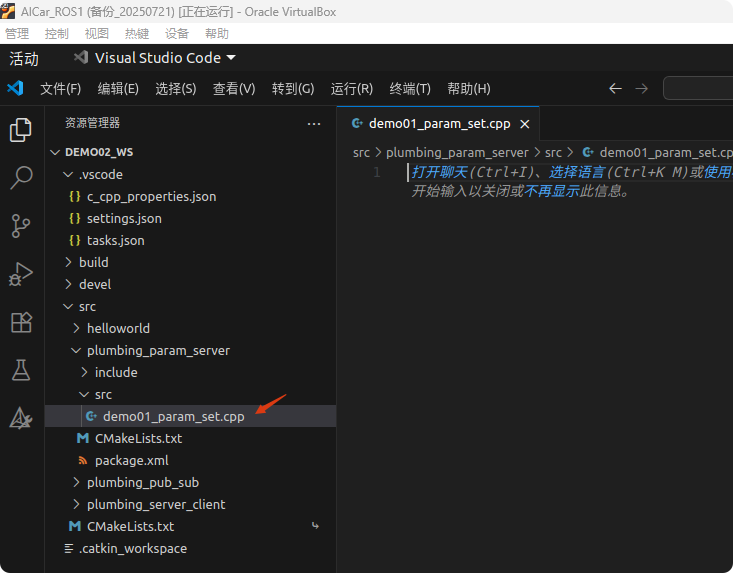733x573 pixels.
Task: Open the Search view icon
Action: pyautogui.click(x=21, y=178)
